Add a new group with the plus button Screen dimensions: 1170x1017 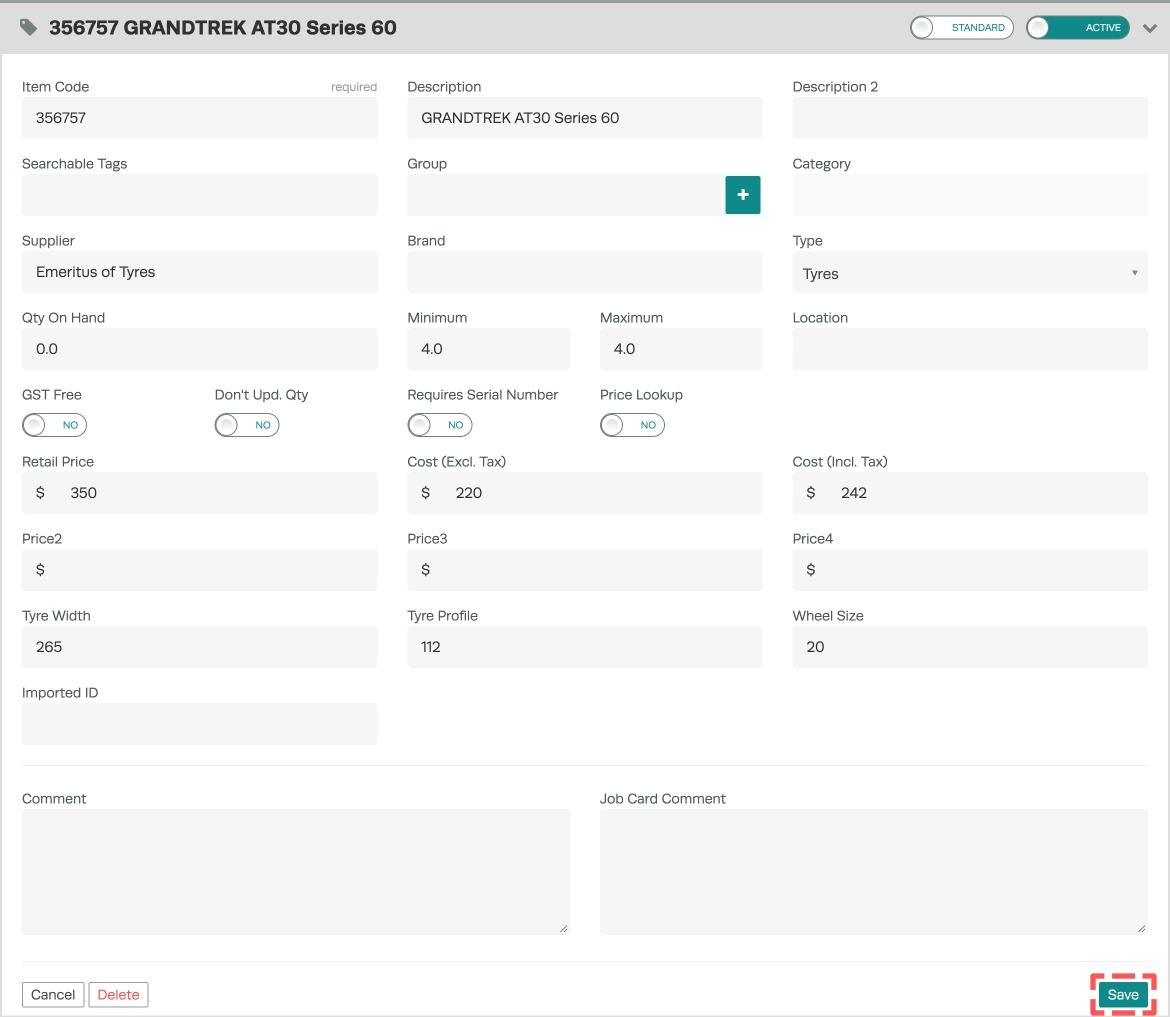[742, 195]
